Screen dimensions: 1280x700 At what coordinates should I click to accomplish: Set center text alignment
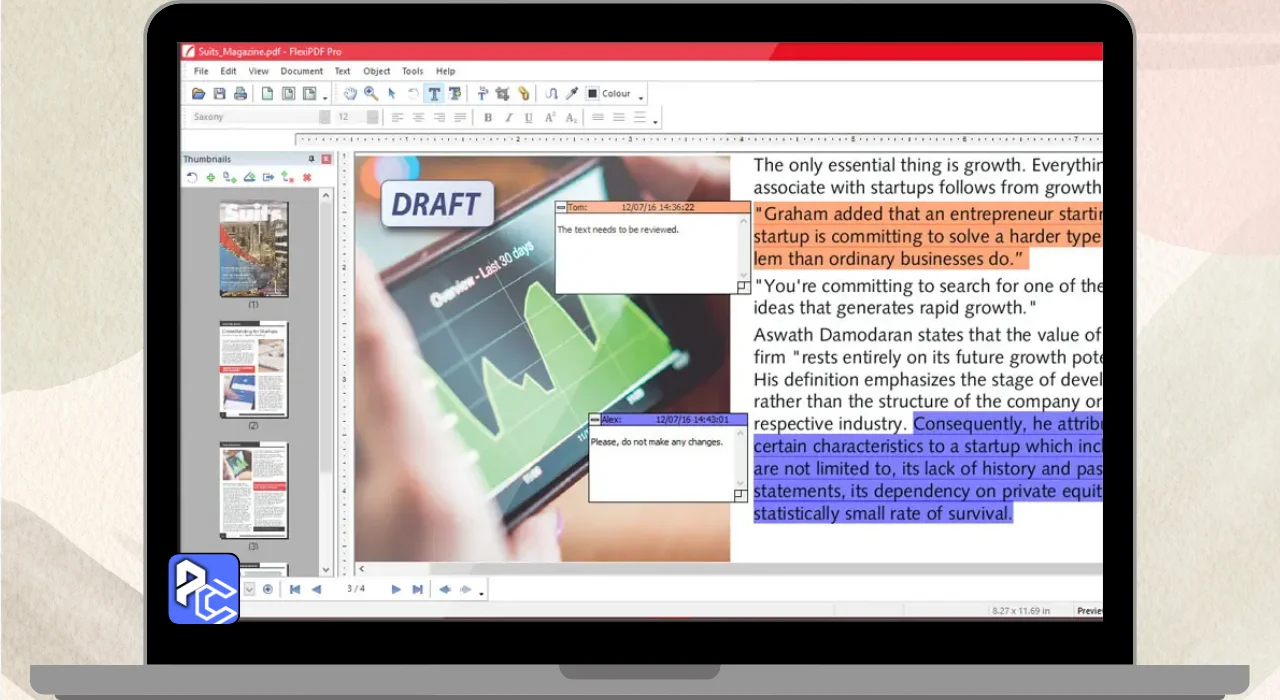click(x=418, y=117)
